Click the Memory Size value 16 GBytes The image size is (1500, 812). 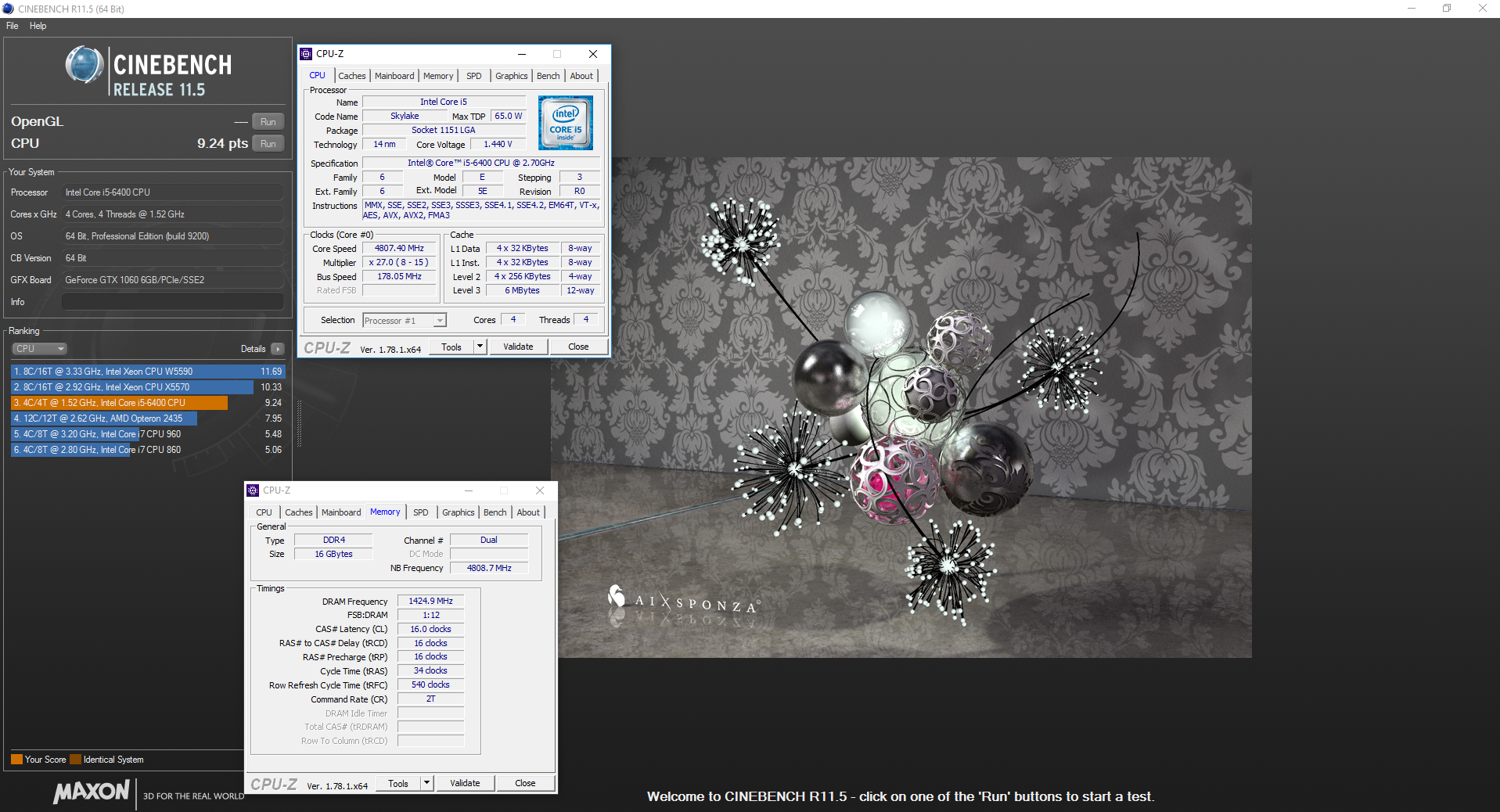pyautogui.click(x=333, y=555)
